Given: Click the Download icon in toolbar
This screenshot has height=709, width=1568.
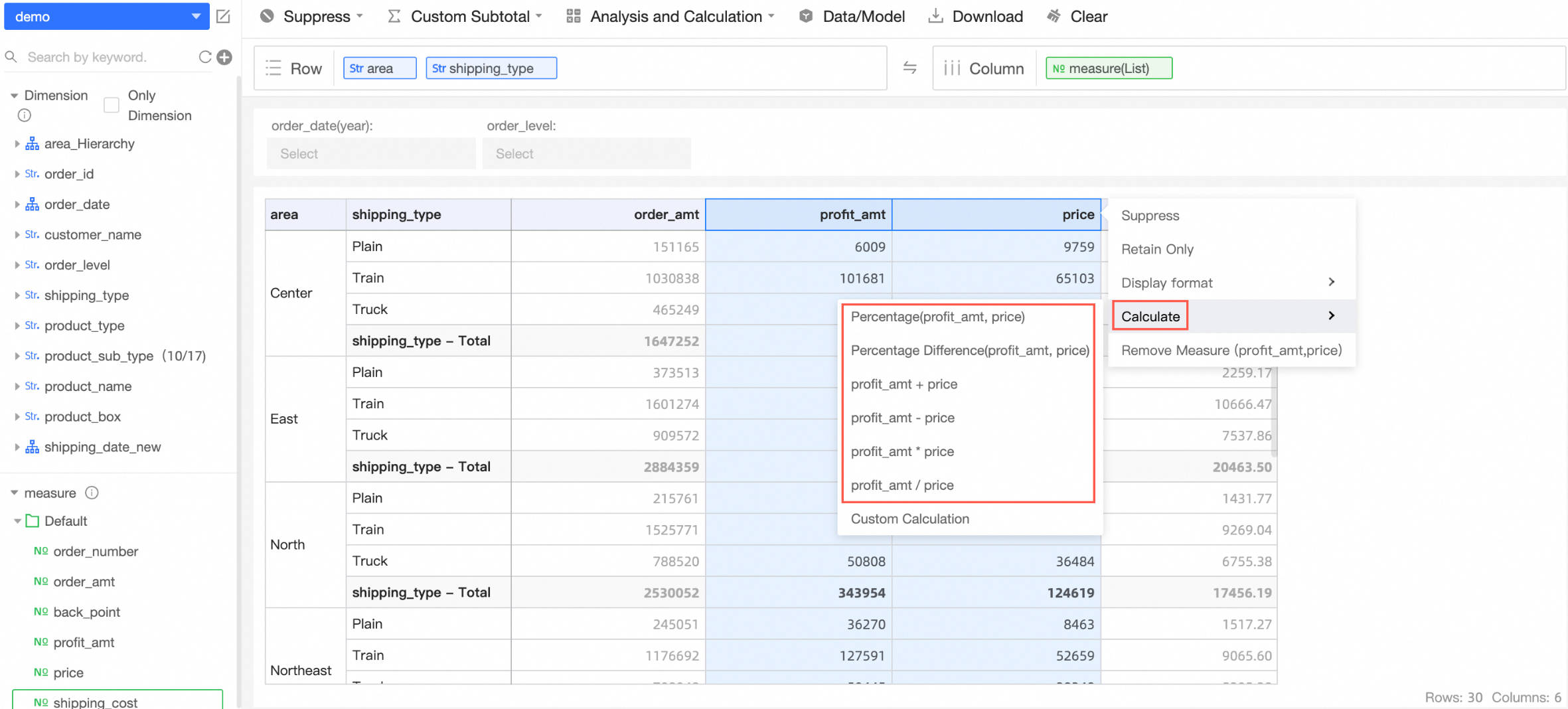Looking at the screenshot, I should 935,17.
